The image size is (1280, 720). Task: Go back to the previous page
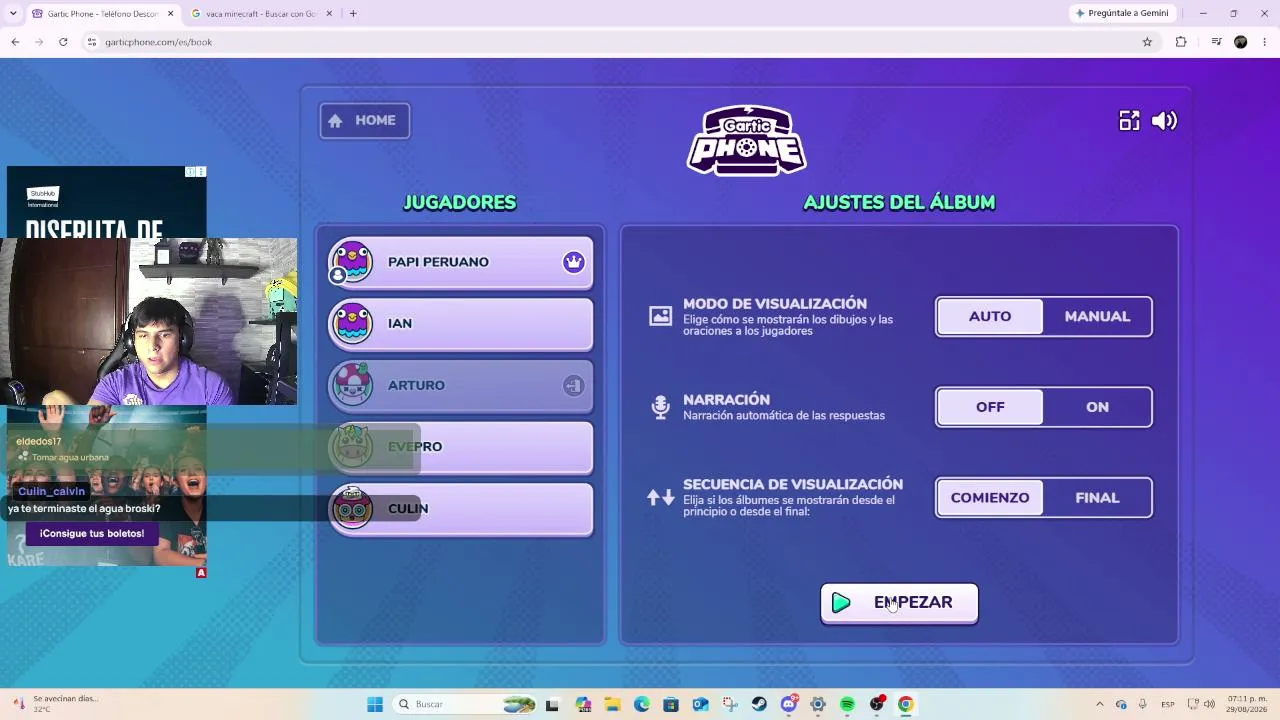[15, 42]
